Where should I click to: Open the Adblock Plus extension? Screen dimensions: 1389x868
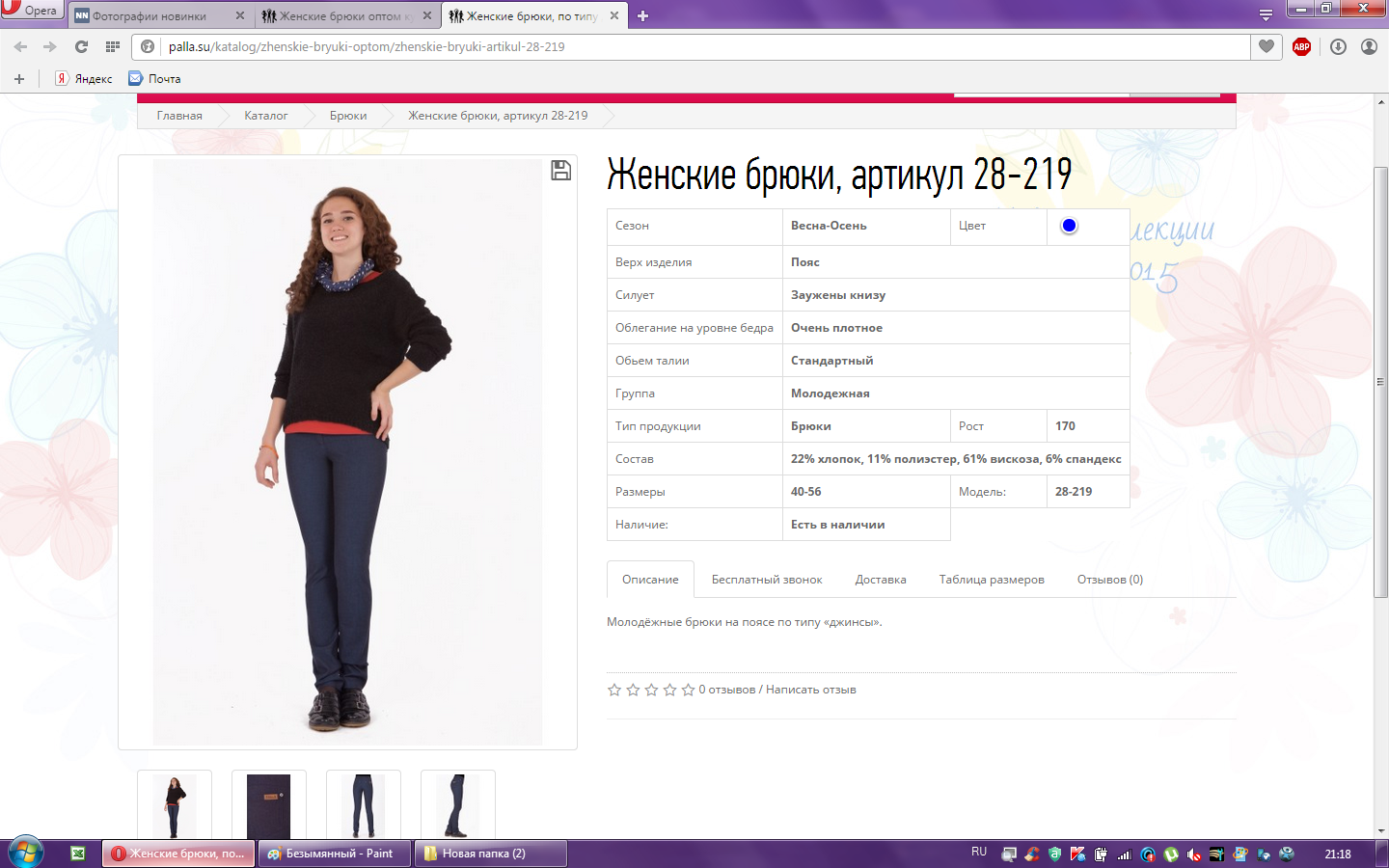pyautogui.click(x=1301, y=46)
